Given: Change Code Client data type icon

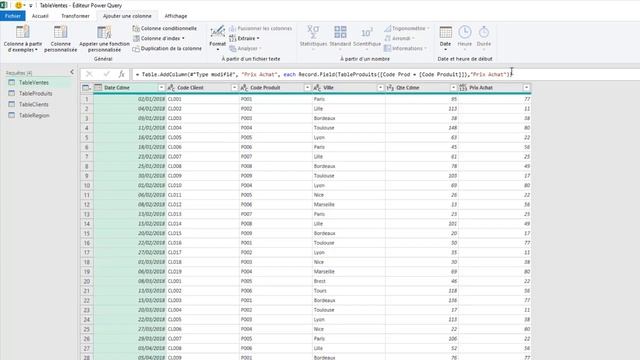Looking at the screenshot, I should [171, 88].
